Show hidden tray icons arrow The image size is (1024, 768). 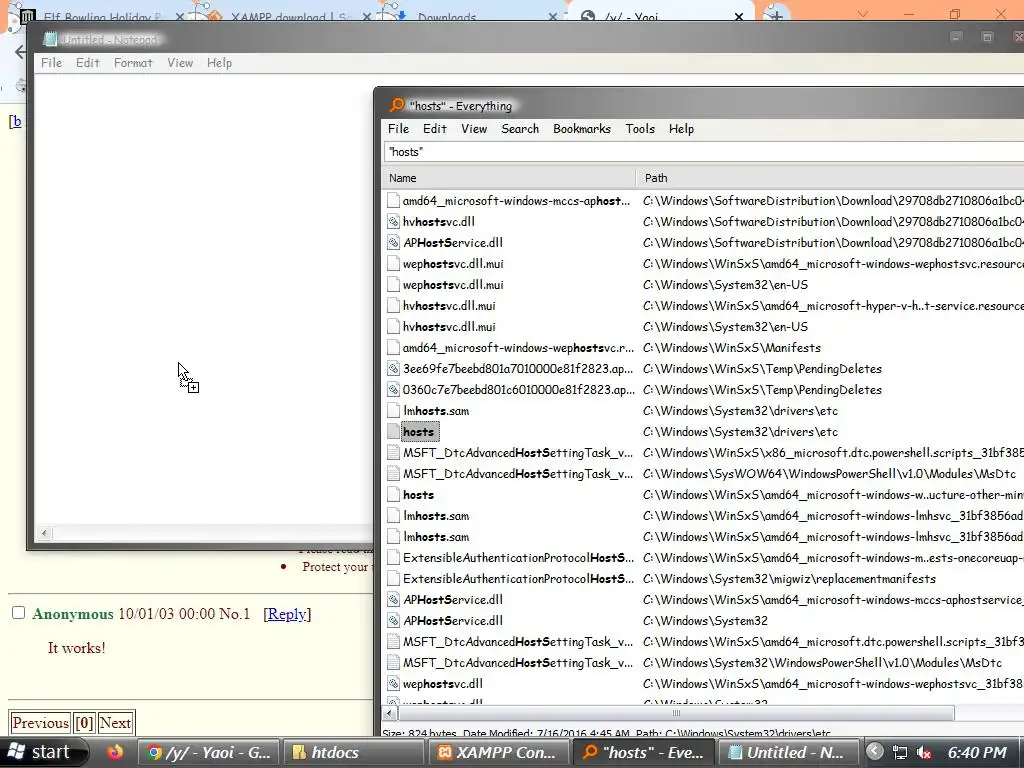click(x=875, y=752)
